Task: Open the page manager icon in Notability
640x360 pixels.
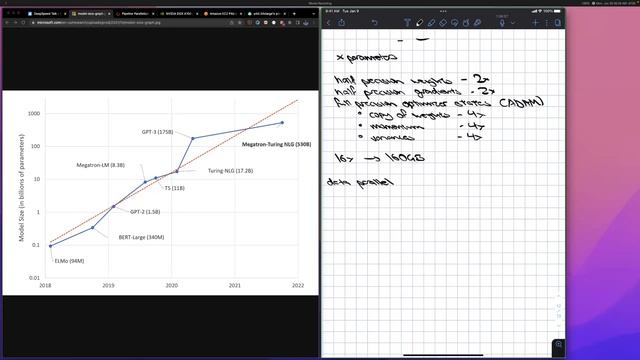Action: [558, 23]
